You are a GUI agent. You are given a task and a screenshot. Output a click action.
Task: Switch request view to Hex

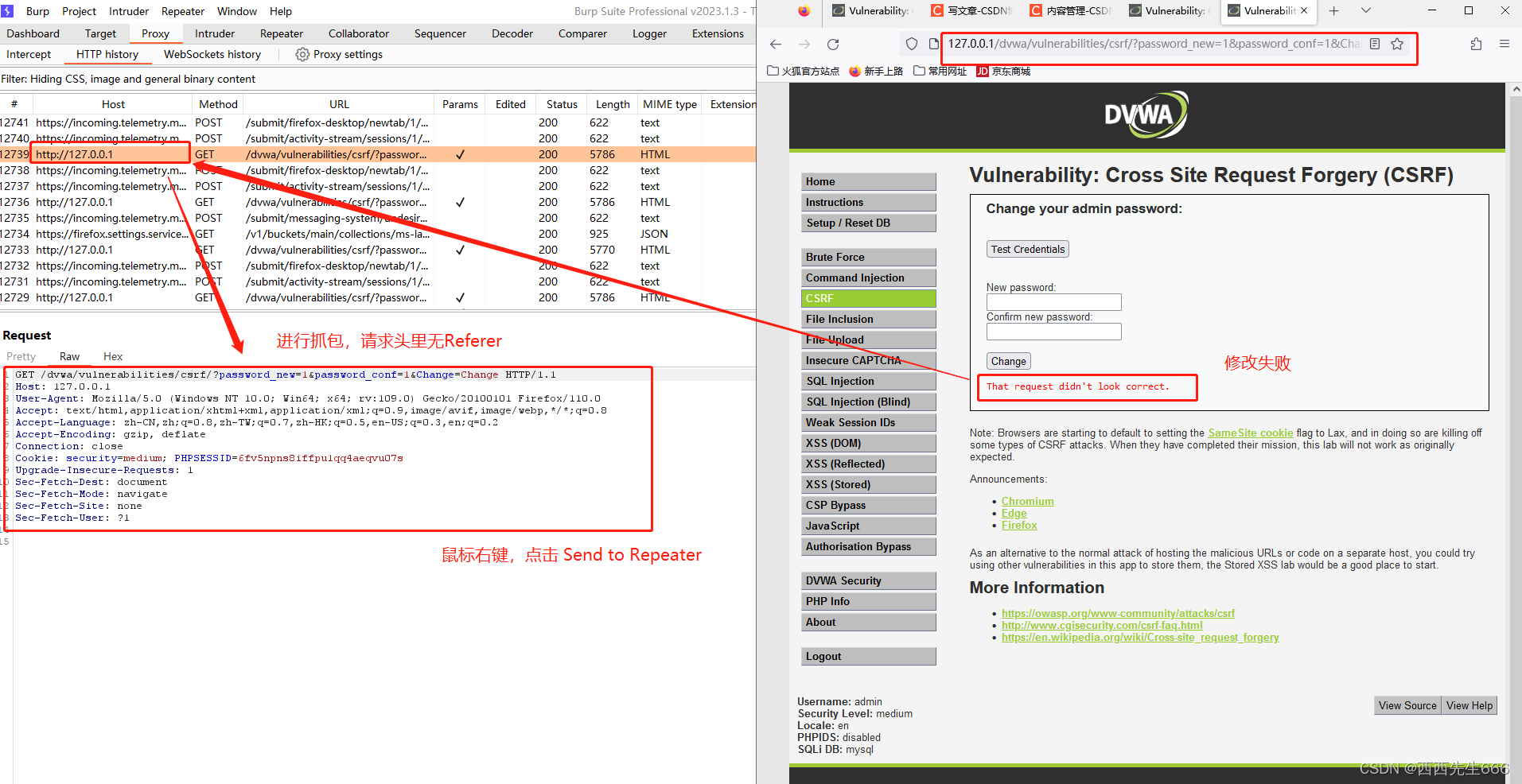113,356
